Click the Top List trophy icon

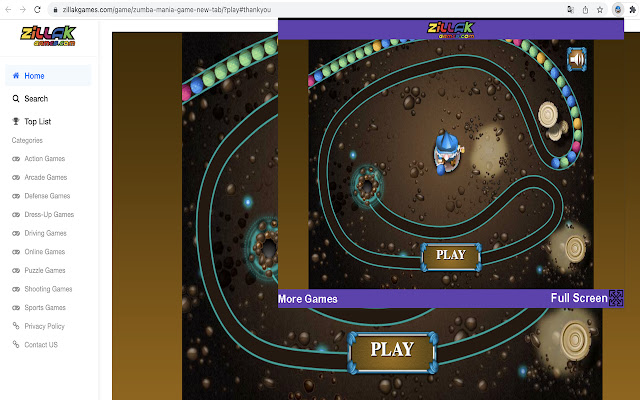(x=16, y=121)
